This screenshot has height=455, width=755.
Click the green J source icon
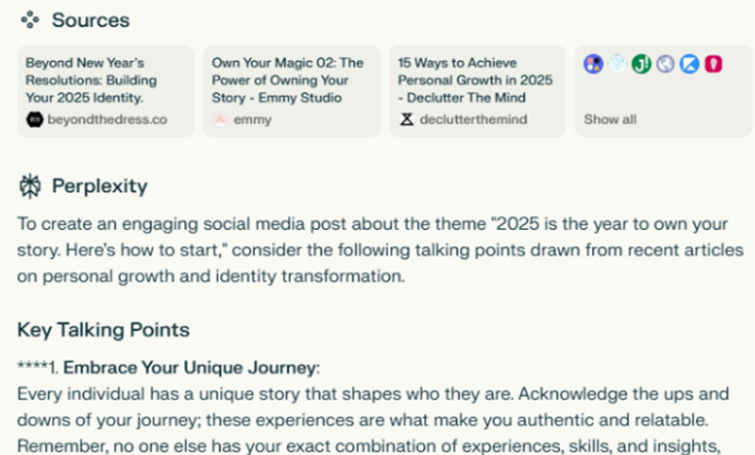(x=641, y=64)
